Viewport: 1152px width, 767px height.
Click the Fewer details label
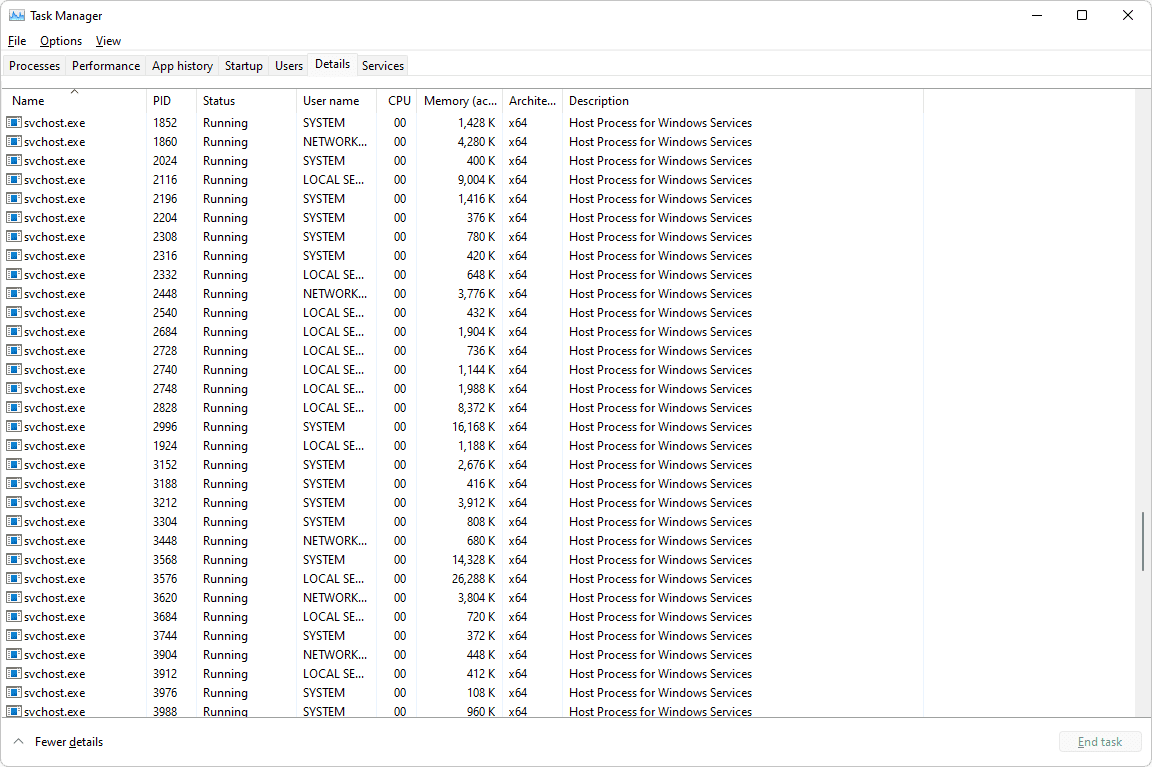tap(69, 742)
